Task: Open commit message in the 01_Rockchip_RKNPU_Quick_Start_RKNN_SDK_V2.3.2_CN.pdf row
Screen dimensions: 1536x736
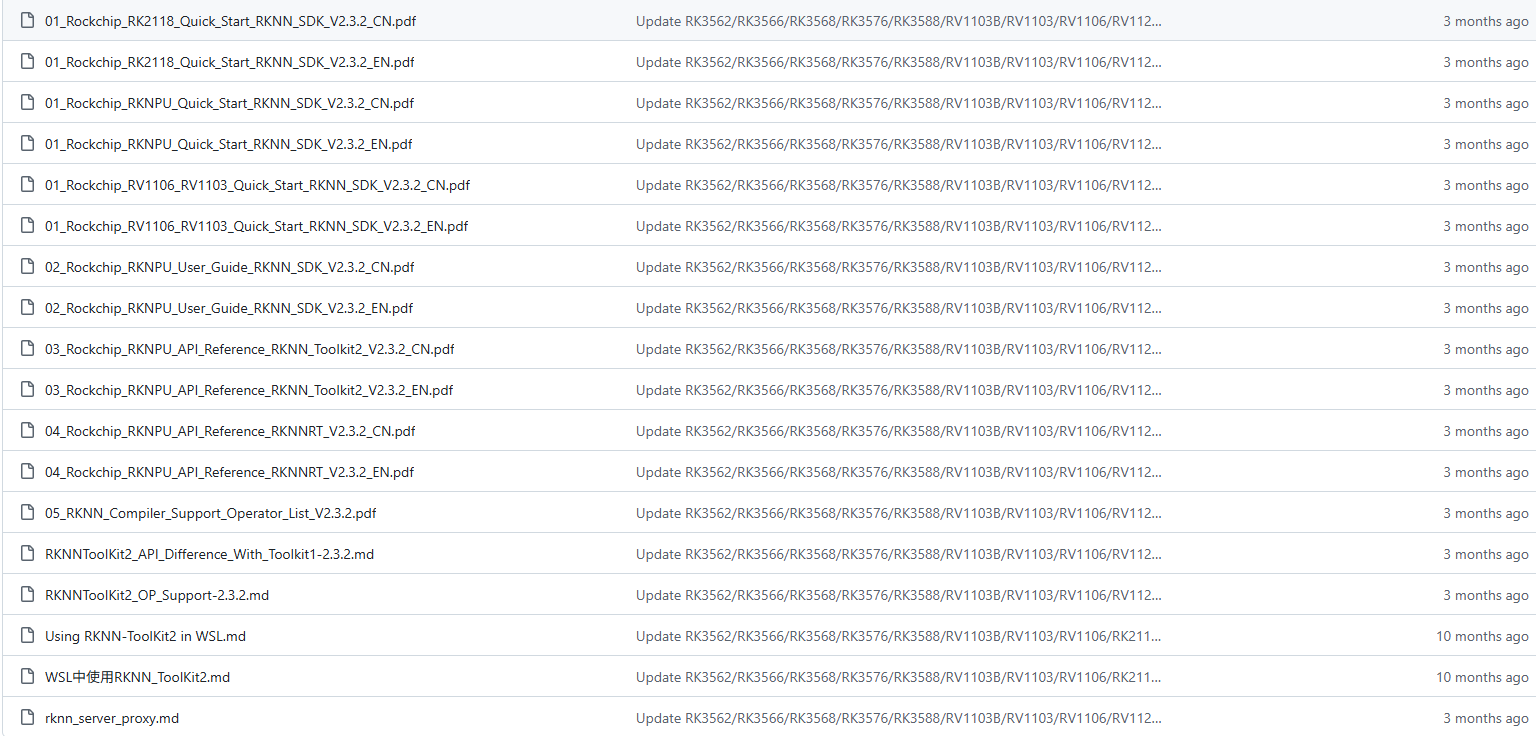Action: 898,103
